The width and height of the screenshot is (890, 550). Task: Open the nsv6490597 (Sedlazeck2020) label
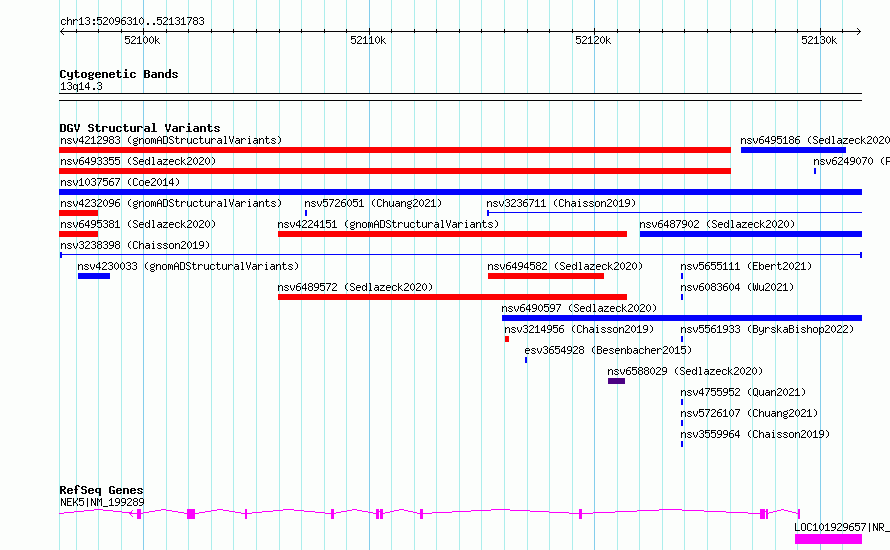pos(579,308)
